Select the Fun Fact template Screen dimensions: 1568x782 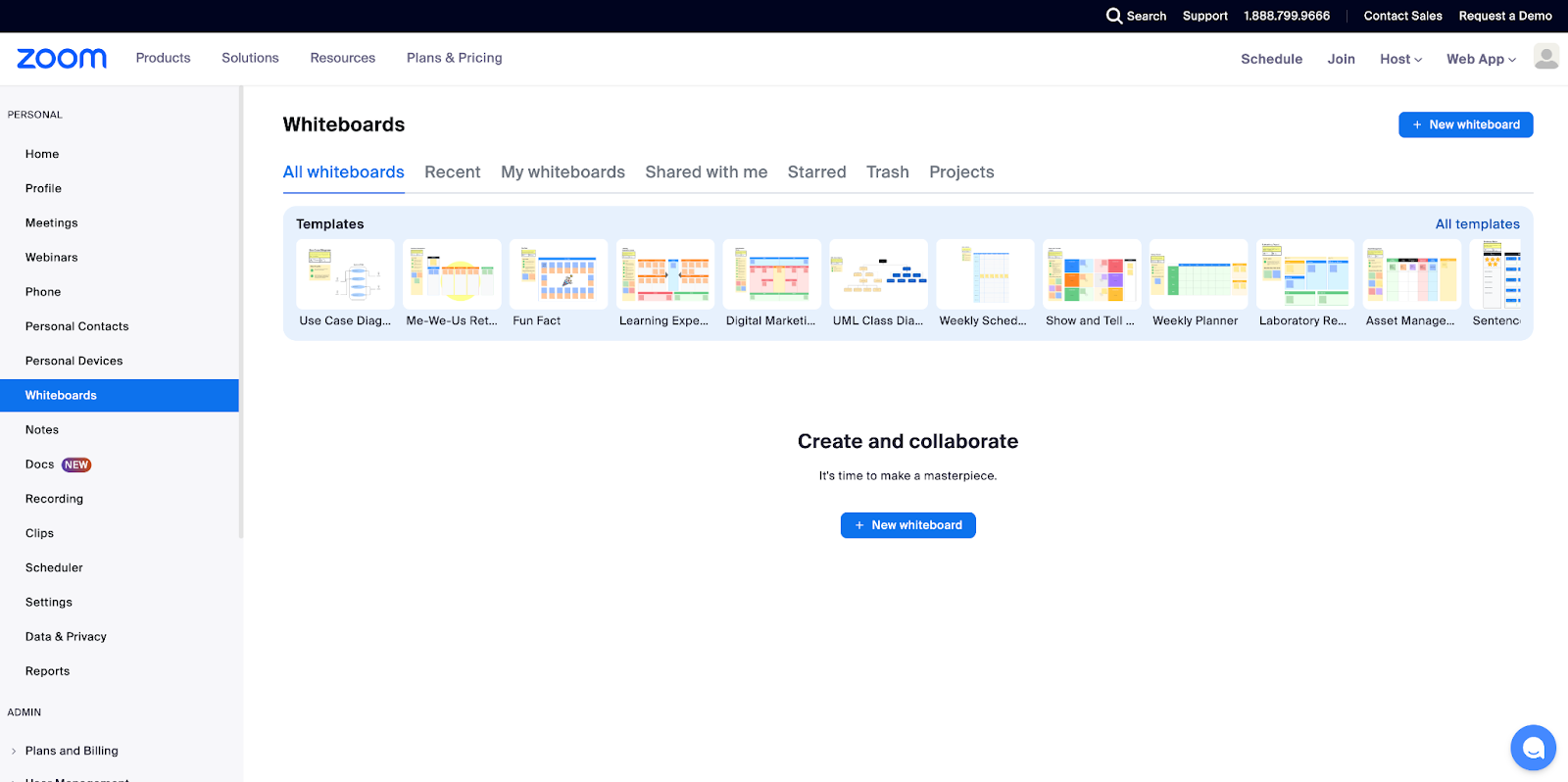click(559, 284)
